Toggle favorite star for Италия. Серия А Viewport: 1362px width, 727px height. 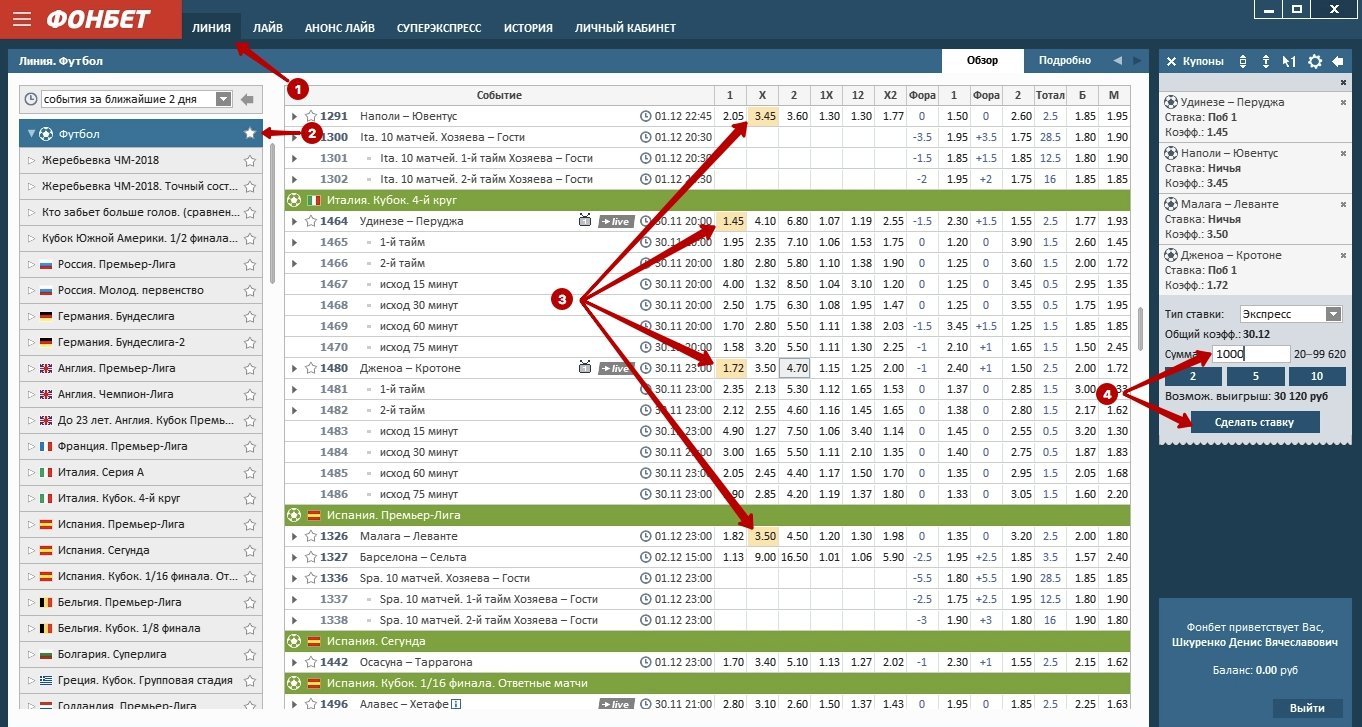[x=250, y=472]
